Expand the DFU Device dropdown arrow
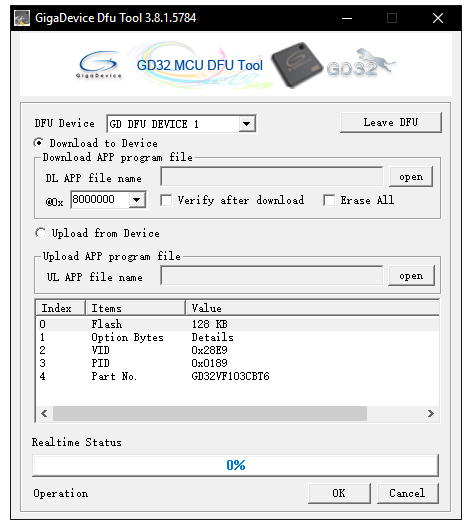The image size is (472, 532). pos(247,124)
